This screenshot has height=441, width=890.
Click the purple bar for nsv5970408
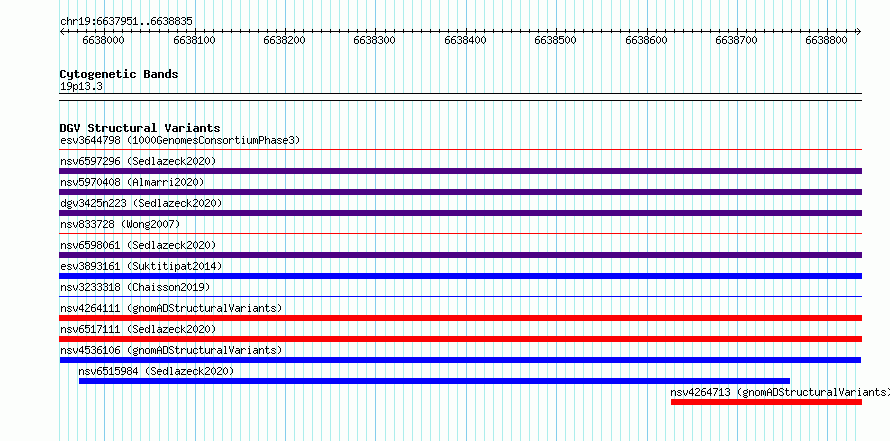click(460, 192)
